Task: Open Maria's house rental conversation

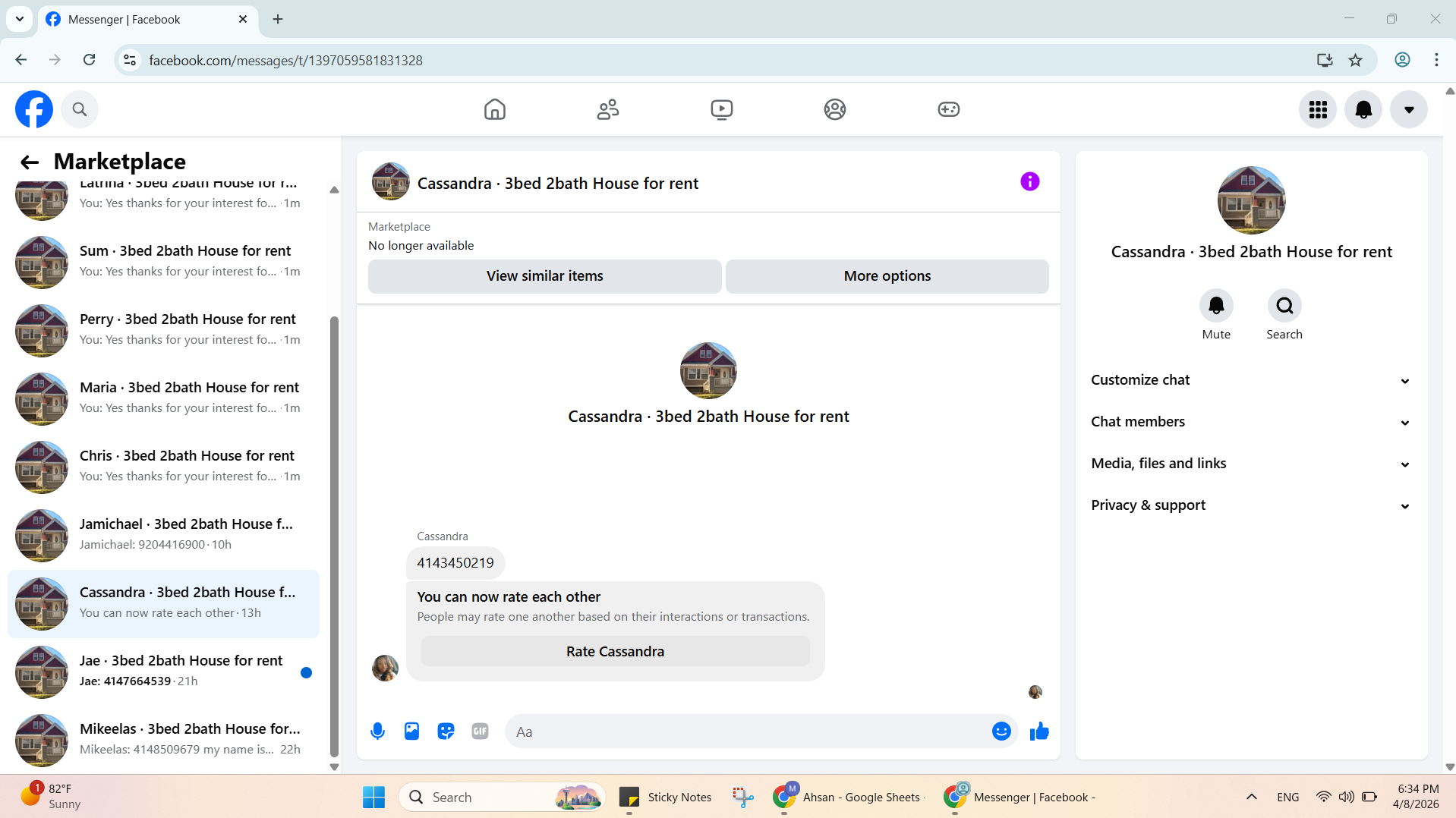Action: pyautogui.click(x=163, y=398)
